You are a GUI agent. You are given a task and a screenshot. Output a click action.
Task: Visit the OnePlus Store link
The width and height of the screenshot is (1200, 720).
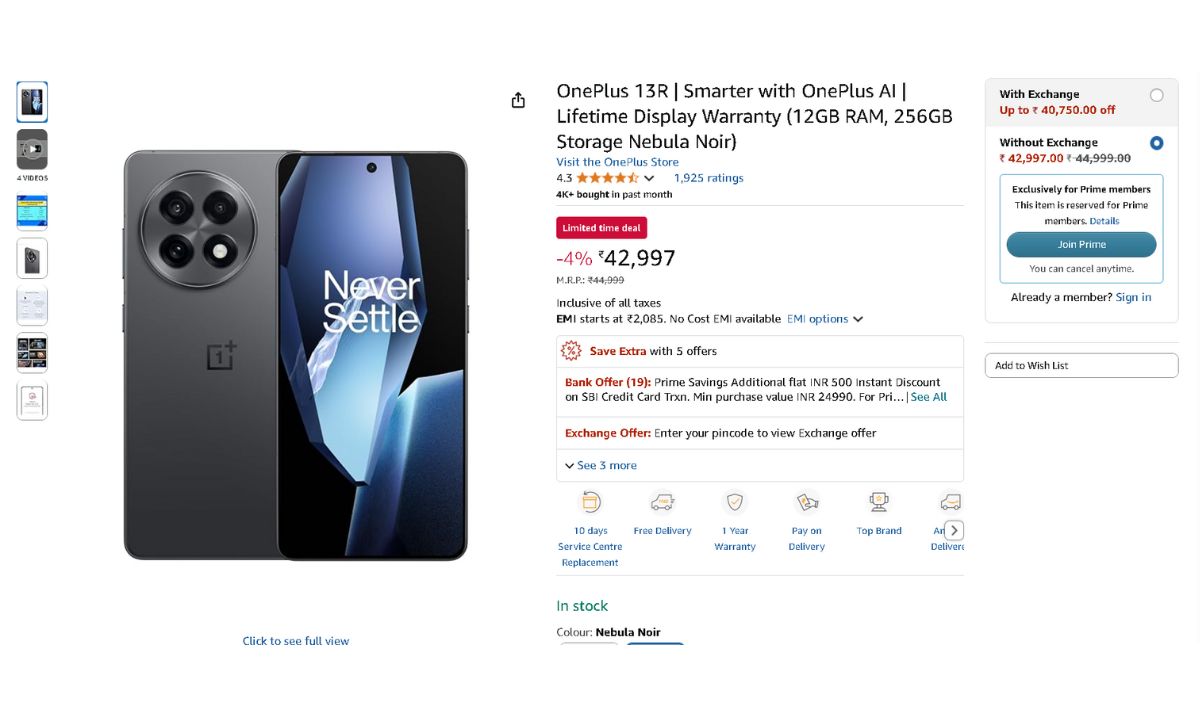[617, 162]
